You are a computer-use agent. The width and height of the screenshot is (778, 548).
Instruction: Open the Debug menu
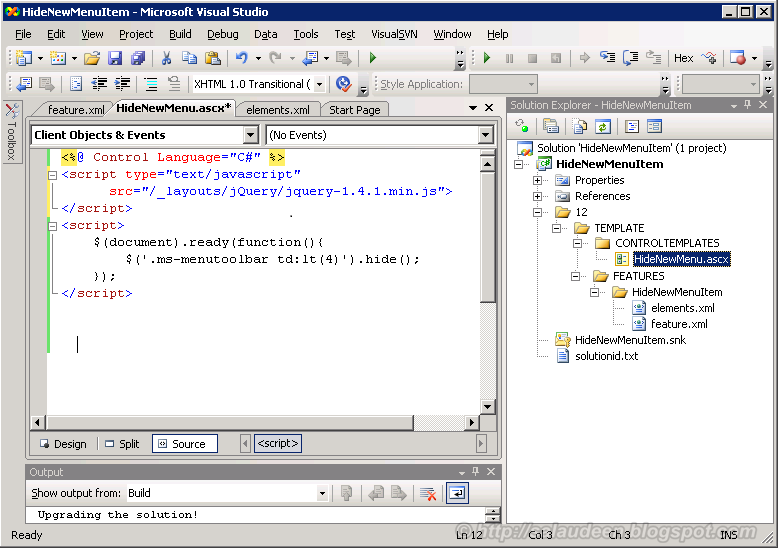point(222,34)
